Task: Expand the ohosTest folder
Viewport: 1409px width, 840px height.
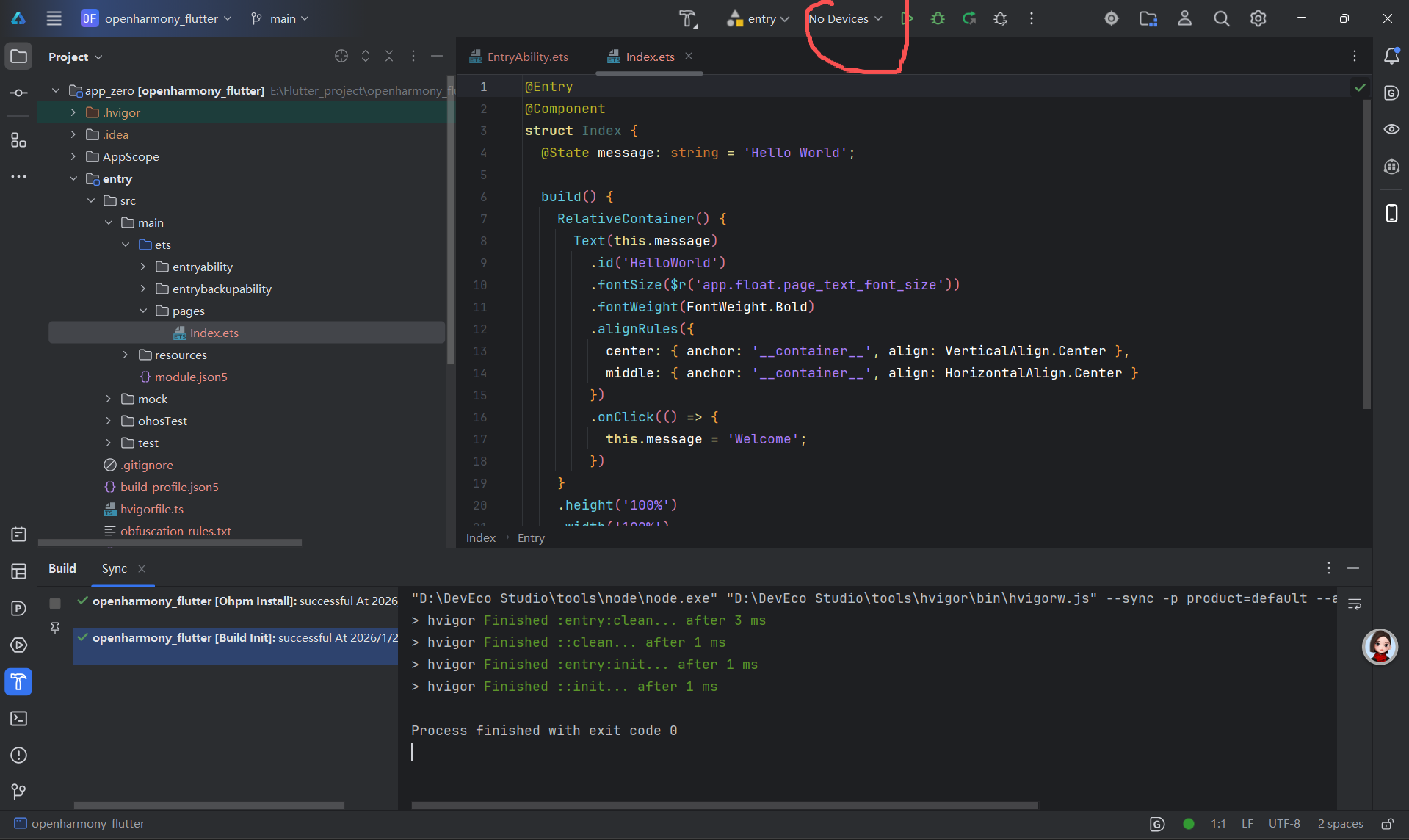Action: pos(109,421)
